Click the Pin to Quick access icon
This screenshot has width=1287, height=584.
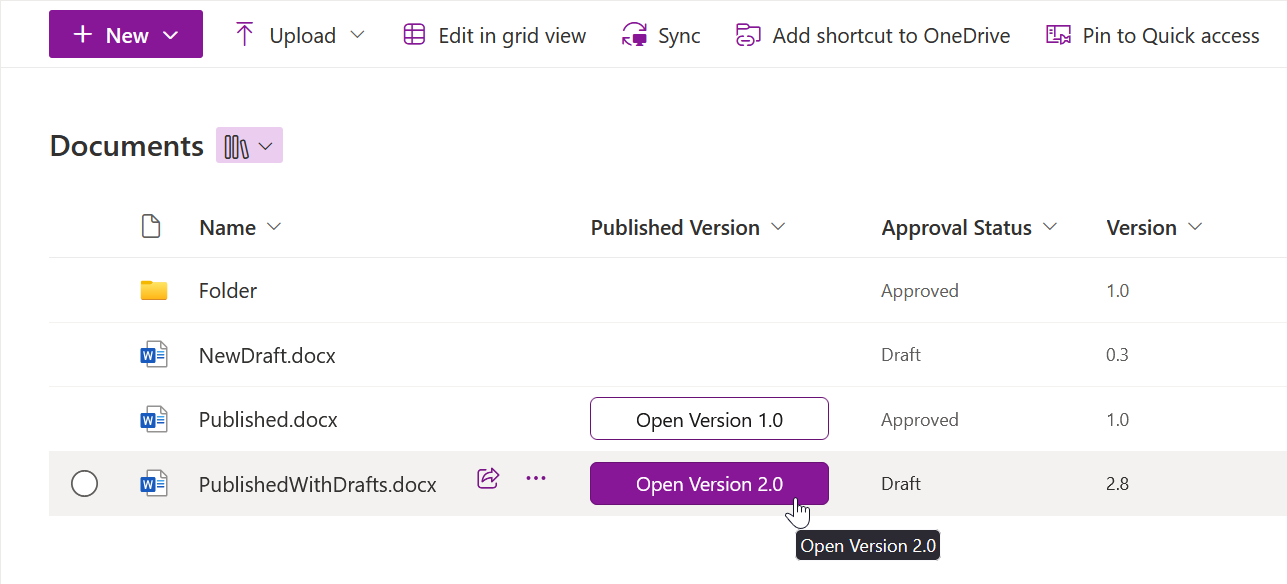point(1058,35)
